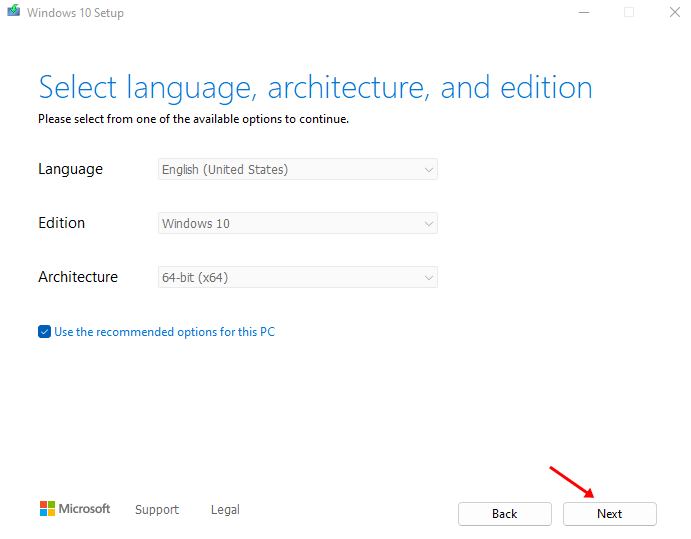Click the chevron arrow on the Language box

click(429, 170)
